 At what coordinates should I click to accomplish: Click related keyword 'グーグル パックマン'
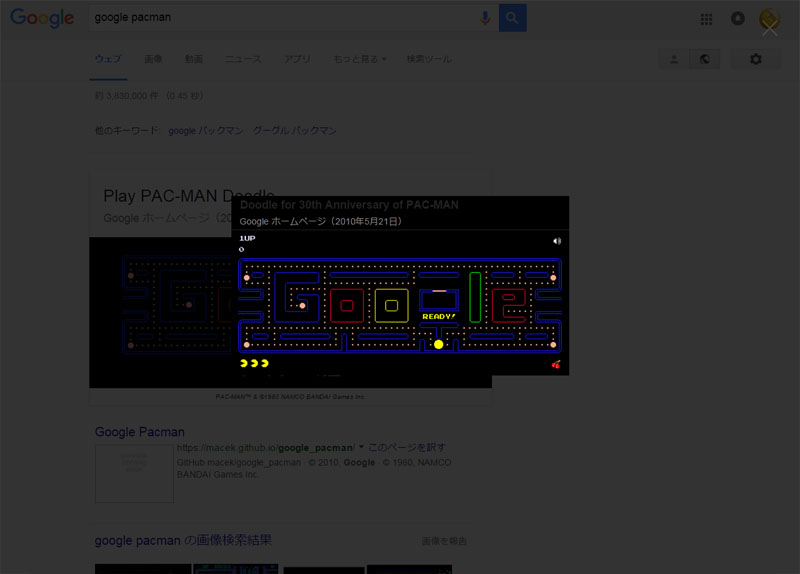coord(294,131)
